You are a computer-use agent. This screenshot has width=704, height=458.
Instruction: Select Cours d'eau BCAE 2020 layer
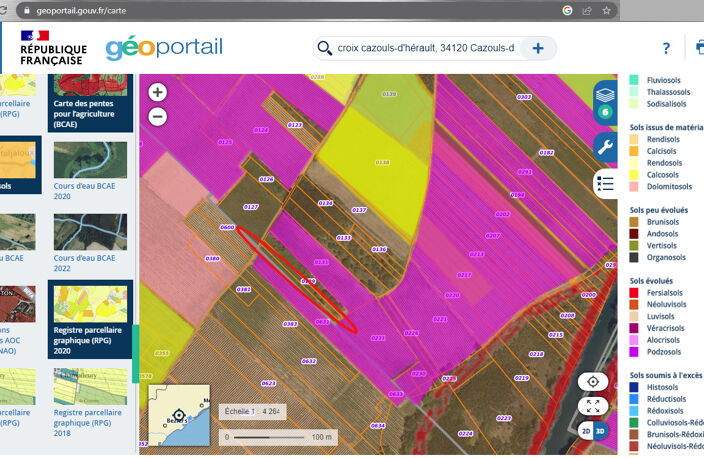[x=90, y=171]
